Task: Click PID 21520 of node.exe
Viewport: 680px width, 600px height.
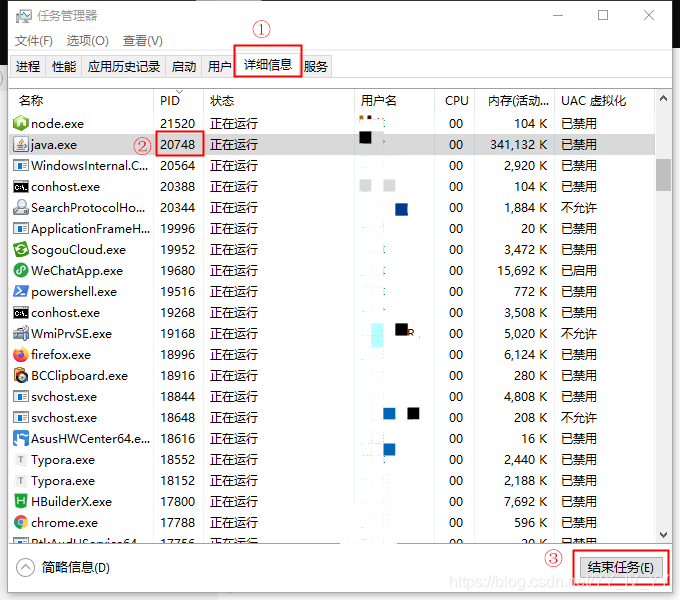Action: (177, 124)
